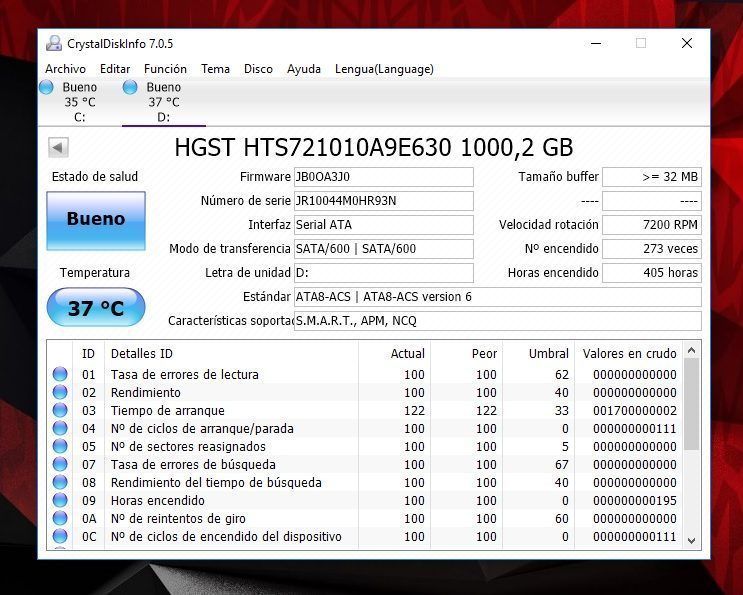The image size is (743, 595).
Task: Click status orb for Tasa de errores de lectura
Action: tap(60, 375)
